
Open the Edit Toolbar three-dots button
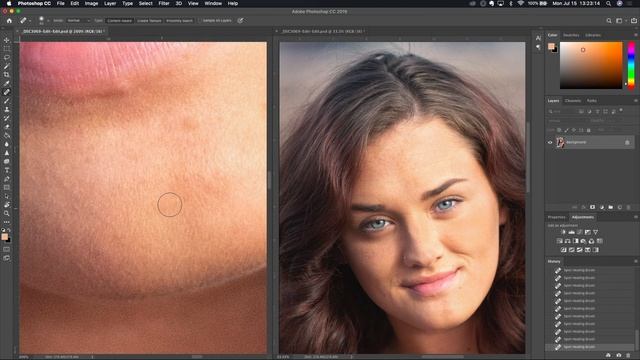tap(7, 222)
